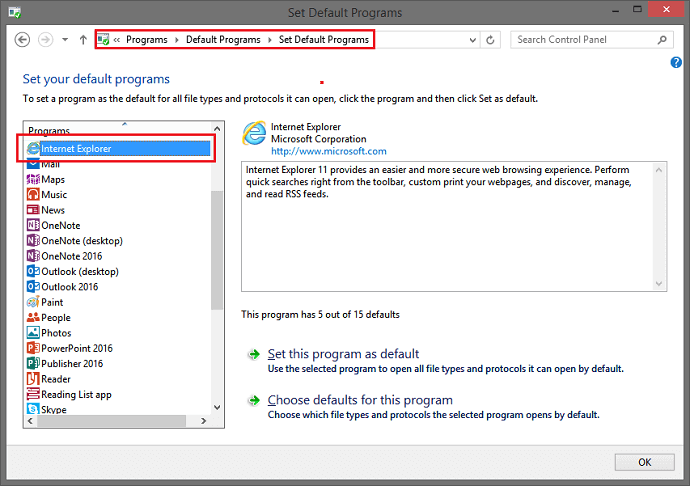Select Outlook (desktop) icon in list
Image resolution: width=690 pixels, height=486 pixels.
point(33,271)
